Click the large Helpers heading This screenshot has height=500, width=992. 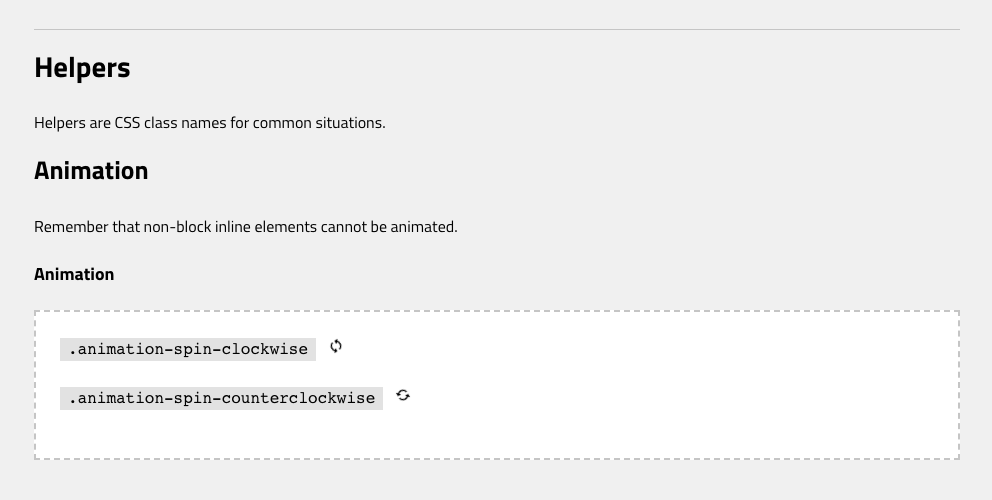82,68
